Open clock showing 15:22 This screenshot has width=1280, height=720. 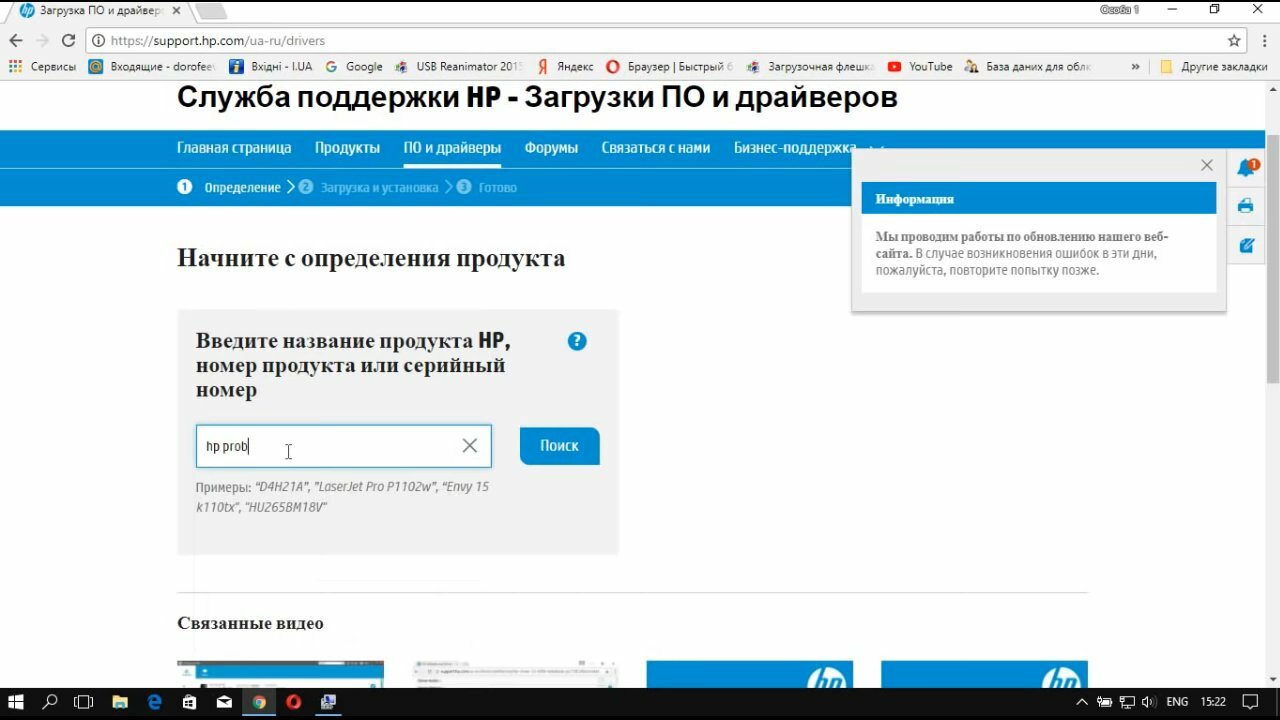1213,702
